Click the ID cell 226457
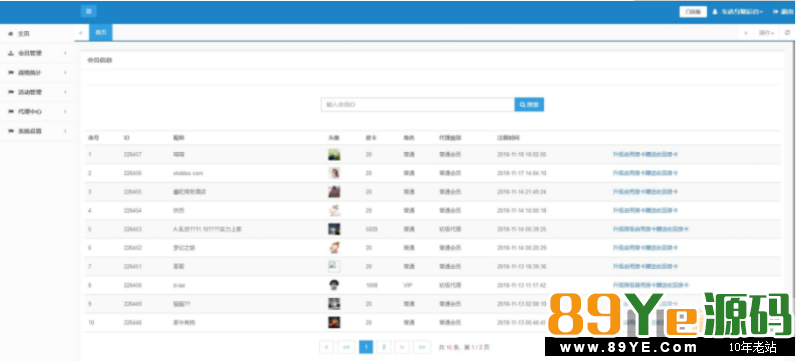Viewport: 800px width, 361px height. tap(133, 154)
